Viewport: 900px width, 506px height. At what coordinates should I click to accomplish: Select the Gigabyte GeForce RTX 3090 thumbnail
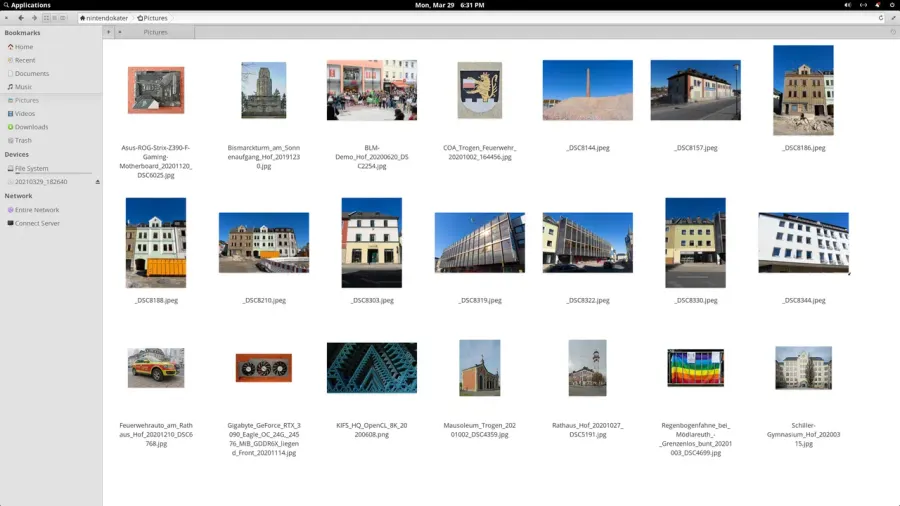pyautogui.click(x=263, y=368)
